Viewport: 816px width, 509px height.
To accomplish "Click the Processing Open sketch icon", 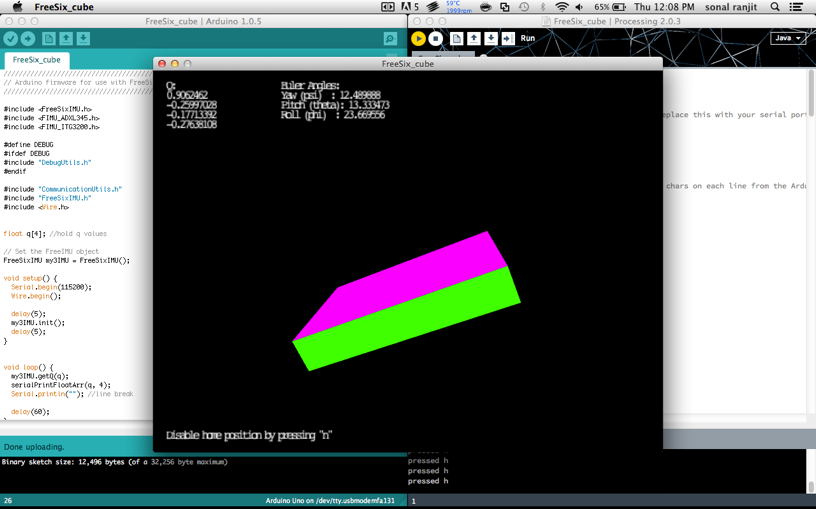I will click(x=474, y=39).
